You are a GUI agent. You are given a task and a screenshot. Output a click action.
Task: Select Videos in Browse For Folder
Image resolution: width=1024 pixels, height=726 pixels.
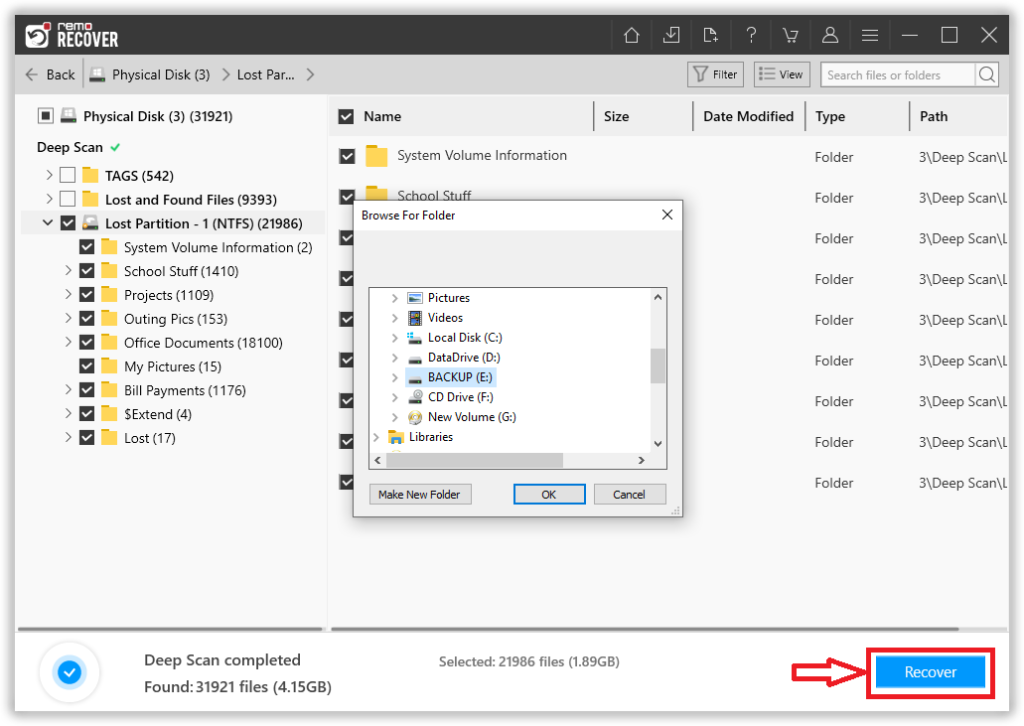[445, 317]
